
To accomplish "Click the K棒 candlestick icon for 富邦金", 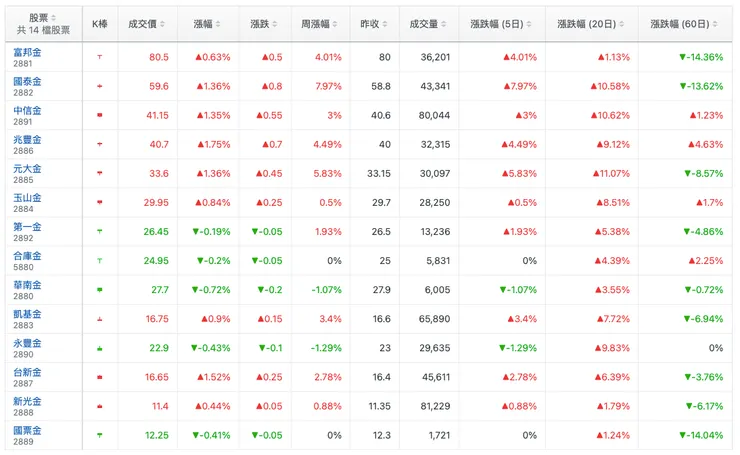I will (100, 57).
